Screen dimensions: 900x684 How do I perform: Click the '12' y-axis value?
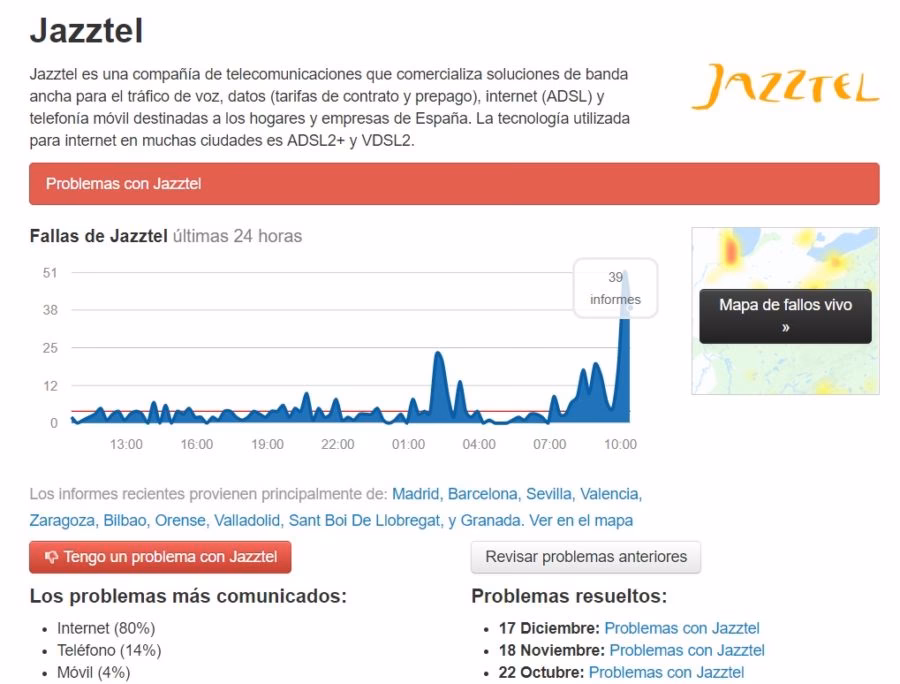click(x=50, y=386)
